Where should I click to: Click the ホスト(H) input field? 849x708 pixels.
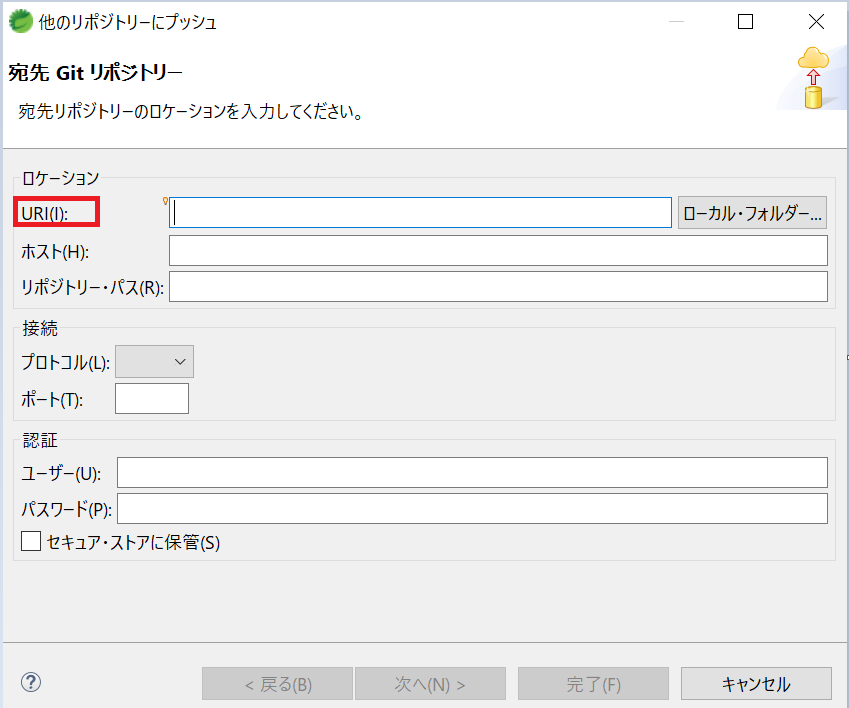497,250
